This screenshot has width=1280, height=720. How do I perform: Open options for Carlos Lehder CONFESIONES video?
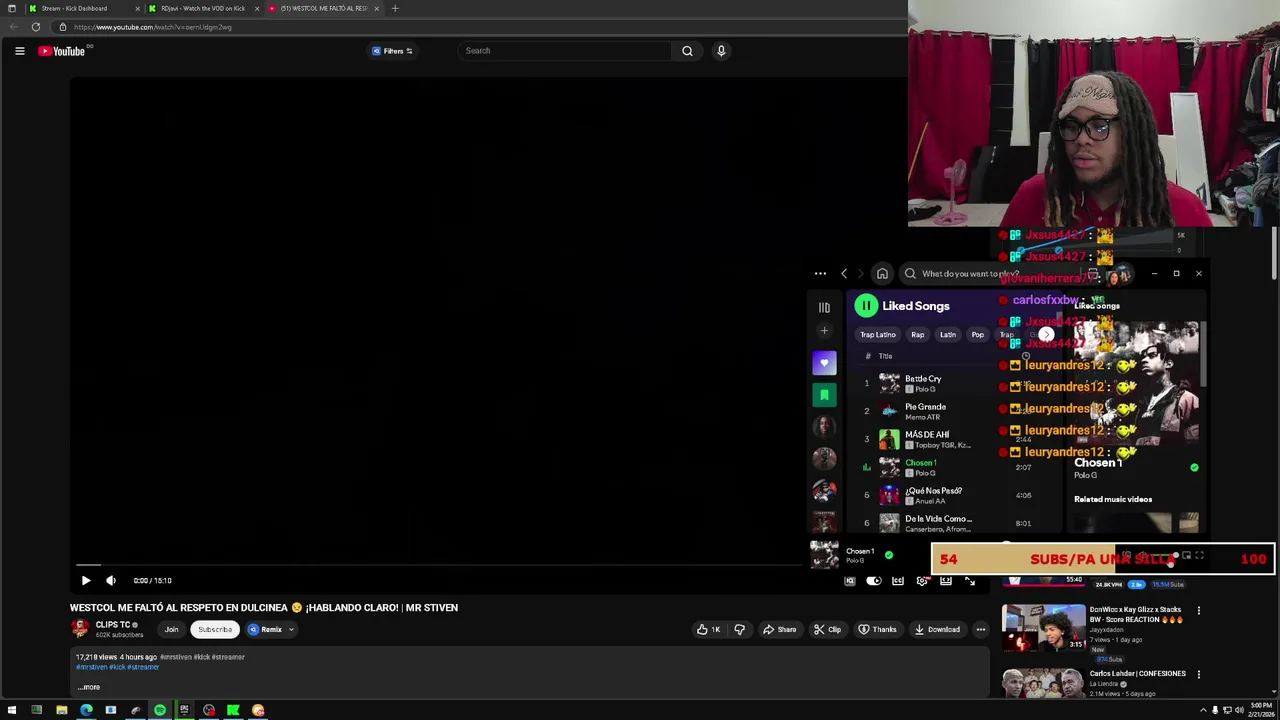[x=1198, y=674]
